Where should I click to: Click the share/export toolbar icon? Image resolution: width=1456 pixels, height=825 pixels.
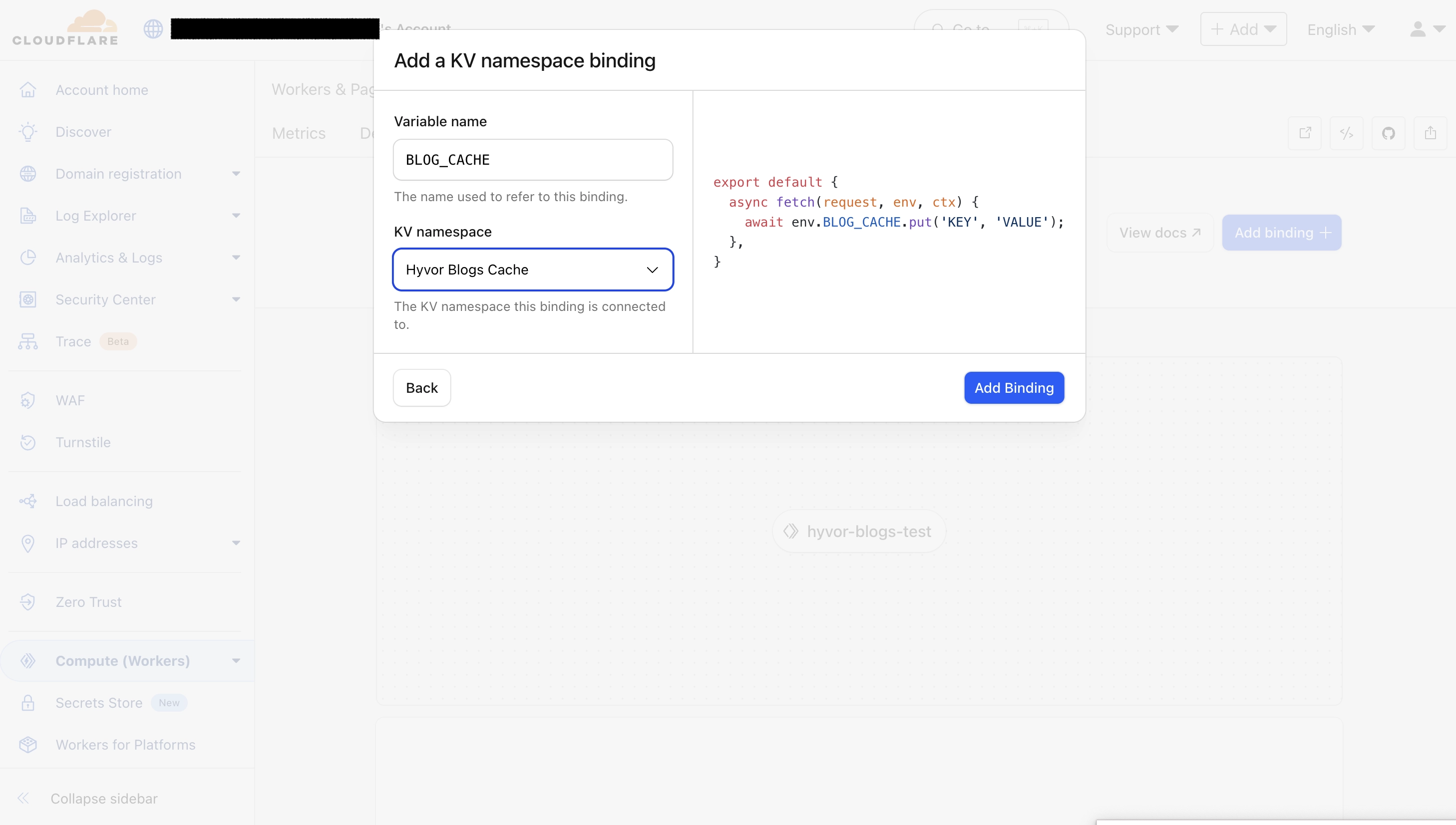(x=1431, y=133)
